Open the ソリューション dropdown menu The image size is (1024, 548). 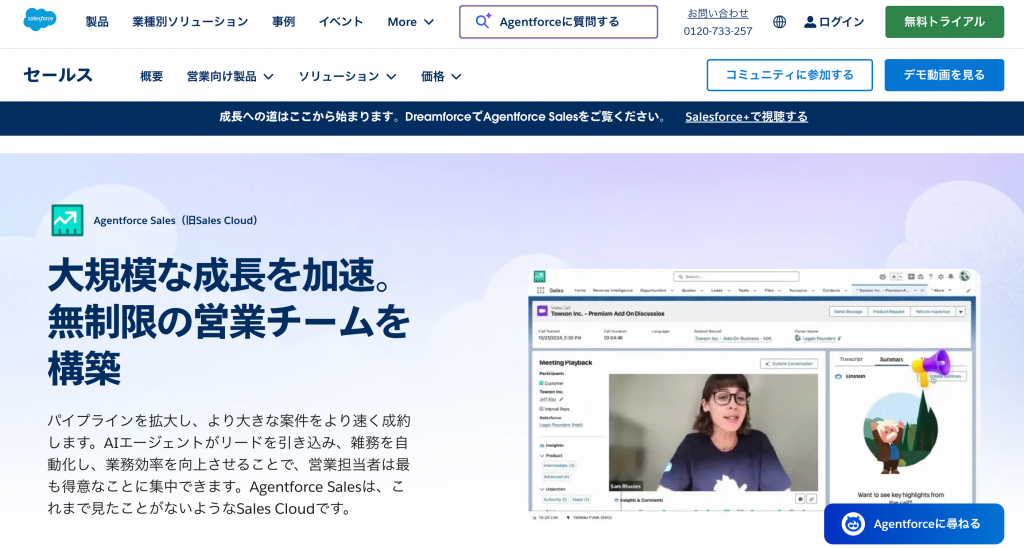point(347,76)
